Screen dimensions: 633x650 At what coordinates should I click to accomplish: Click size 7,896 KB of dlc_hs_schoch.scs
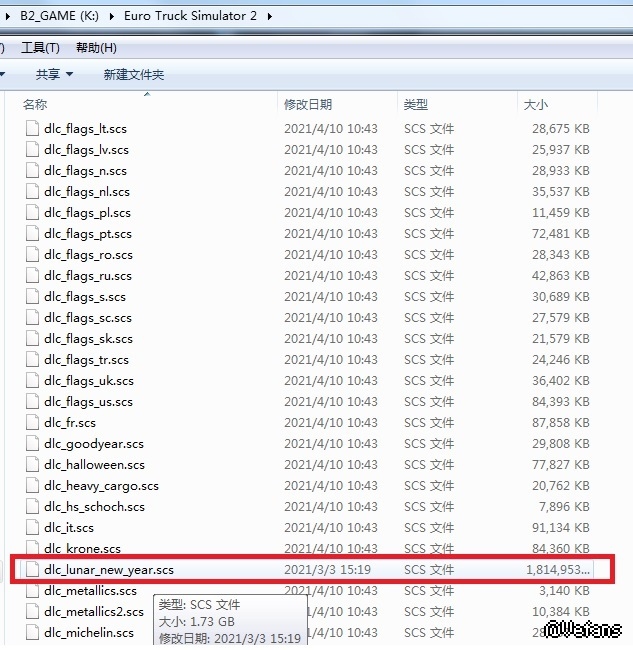tap(564, 507)
